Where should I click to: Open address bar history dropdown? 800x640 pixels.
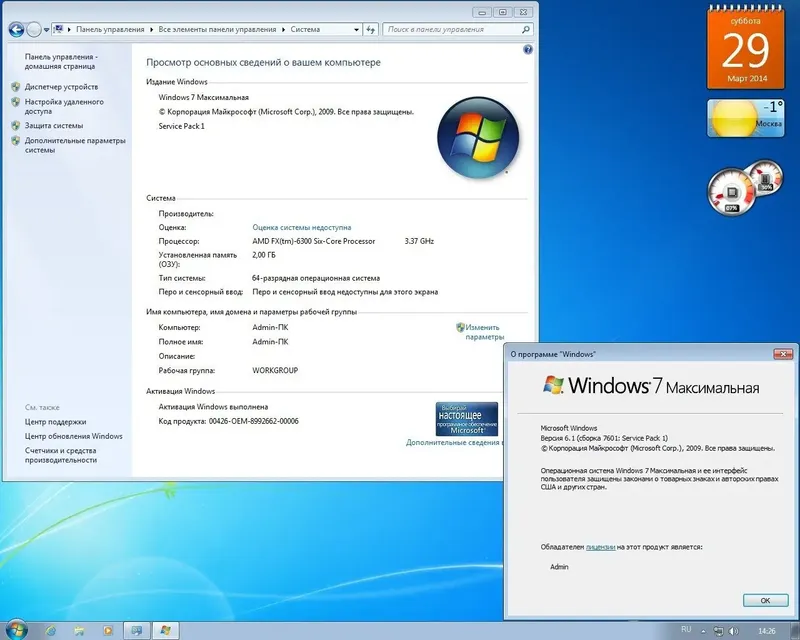pos(357,30)
